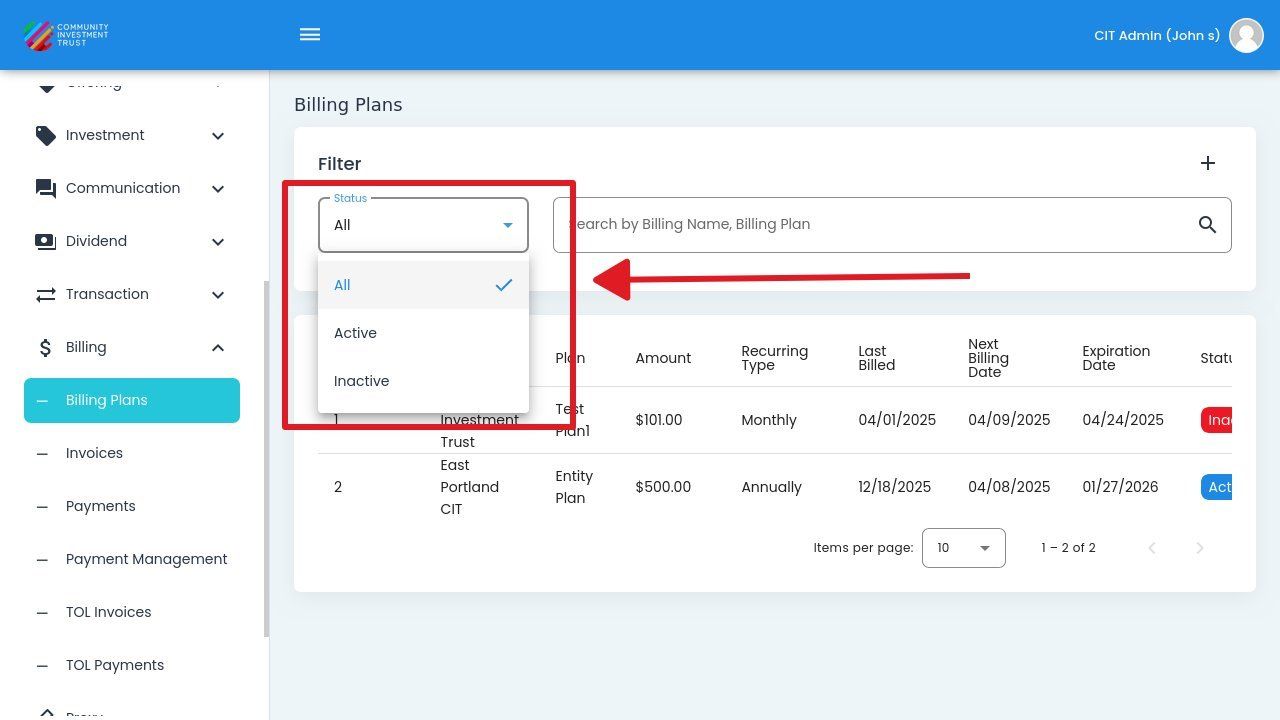Click the Community Investment Trust logo
Image resolution: width=1280 pixels, height=720 pixels.
tap(66, 35)
